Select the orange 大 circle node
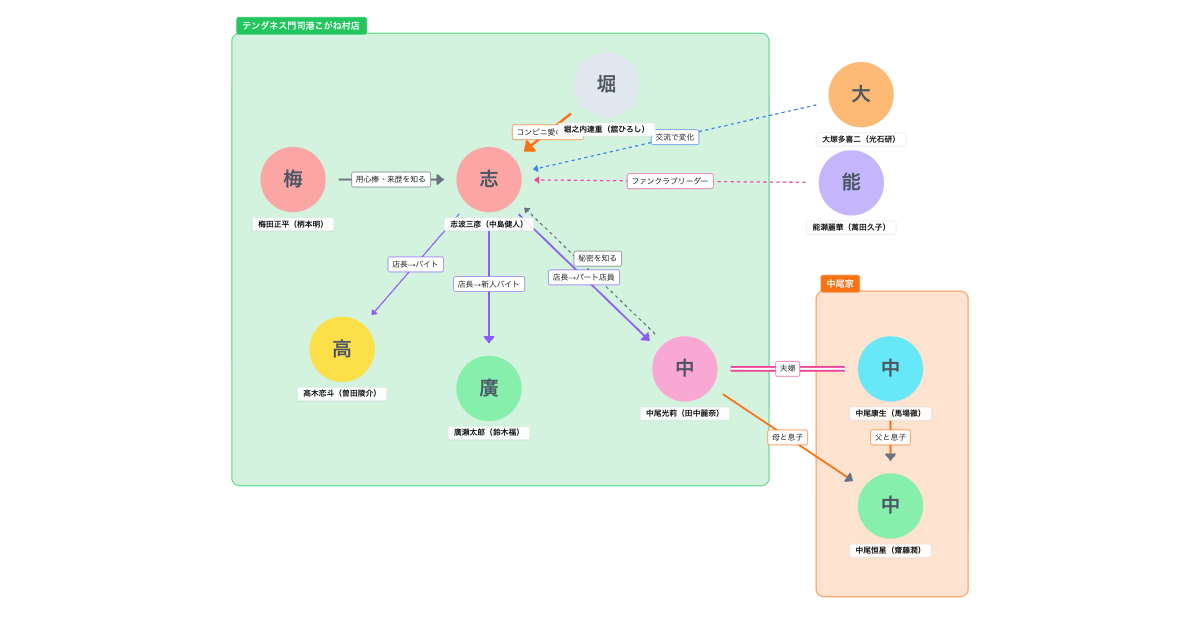 coord(861,95)
